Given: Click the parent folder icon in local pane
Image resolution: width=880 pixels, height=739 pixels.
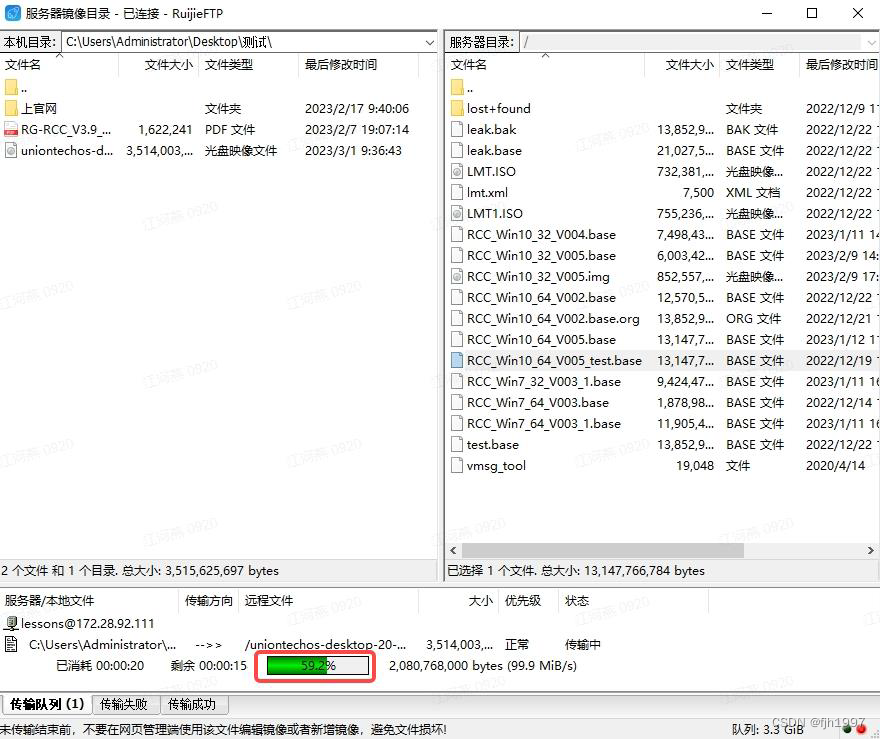Looking at the screenshot, I should click(11, 87).
